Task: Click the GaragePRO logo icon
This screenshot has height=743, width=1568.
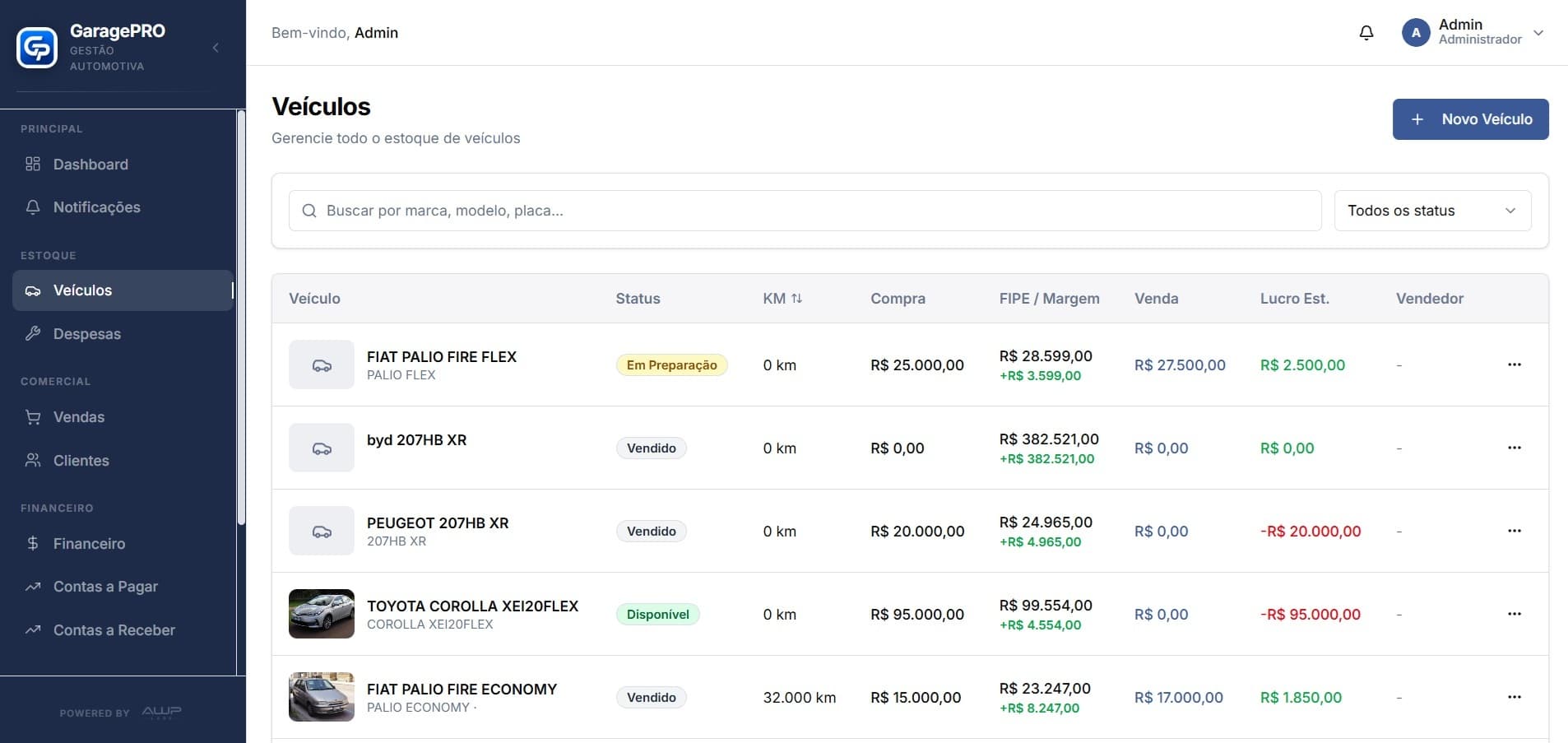Action: (x=37, y=48)
